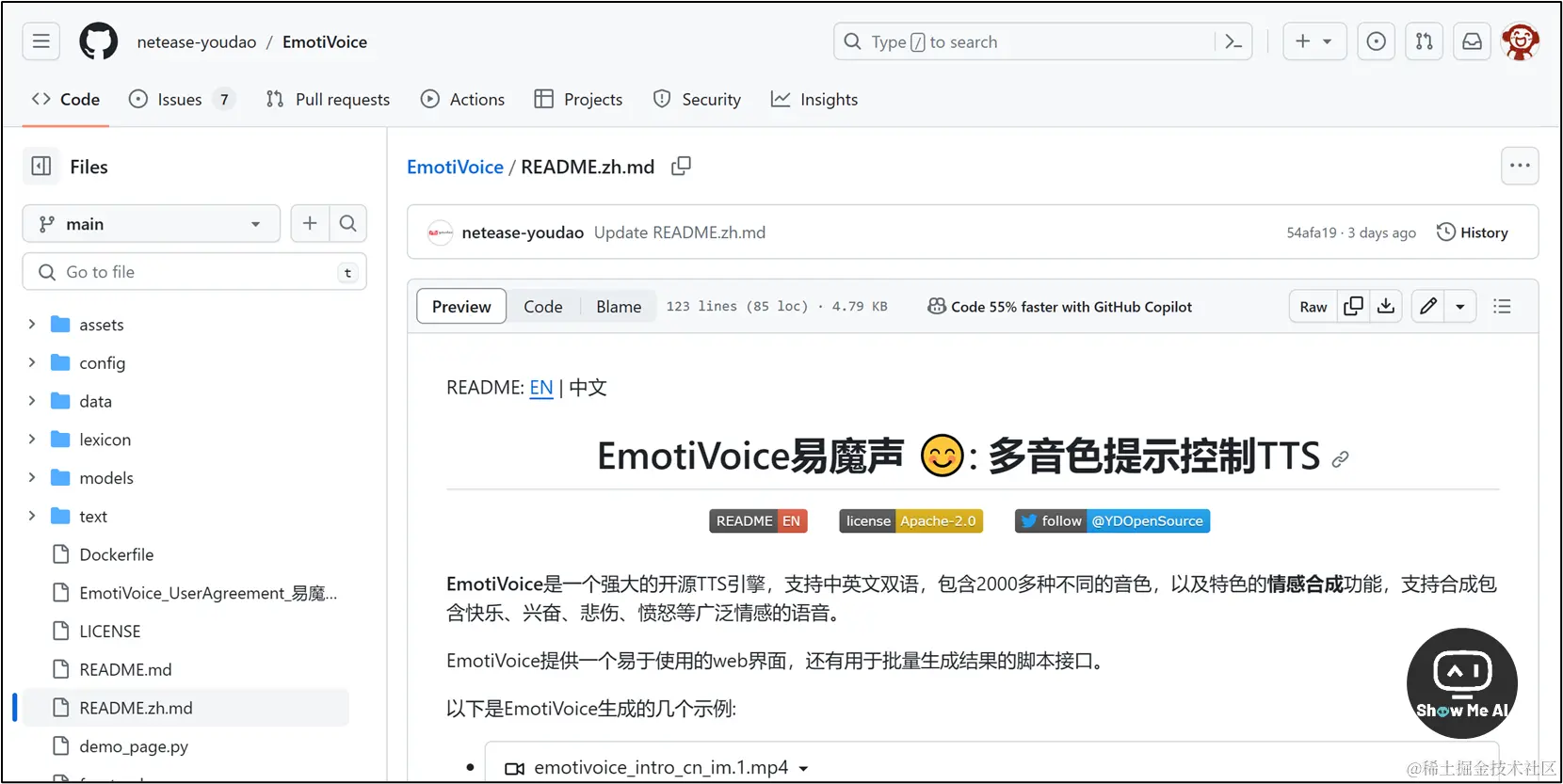This screenshot has height=784, width=1563.
Task: Search files with the magnifier button
Action: 347,223
